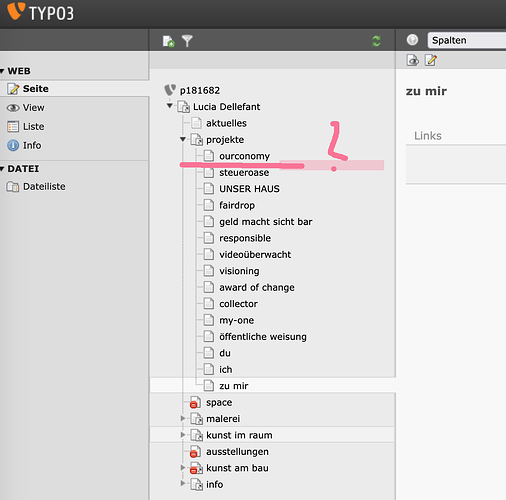Click the hidden space page icon
Viewport: 506px width, 500px height.
[195, 402]
